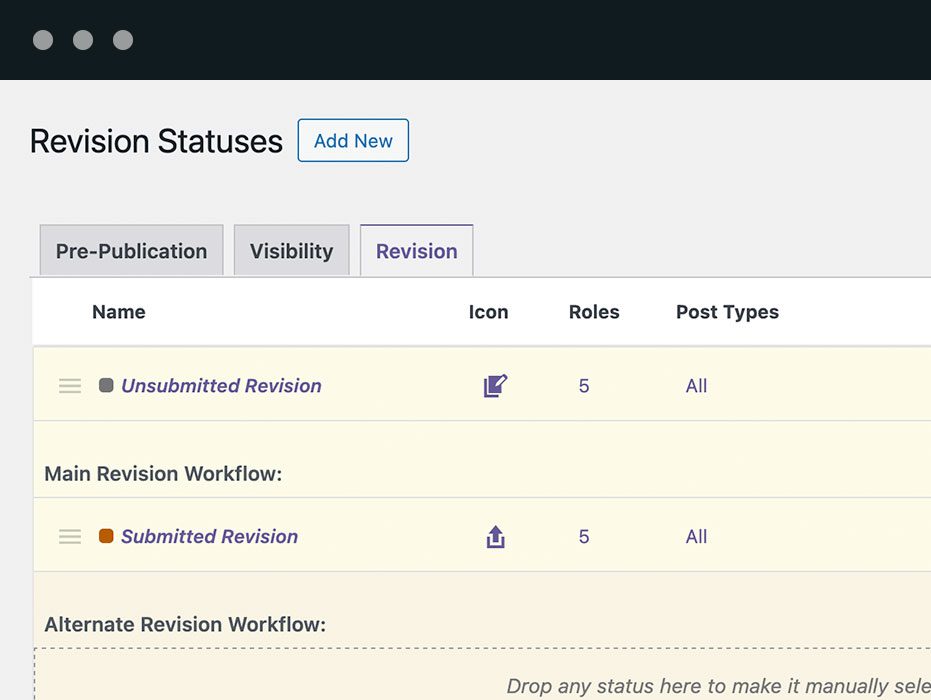Switch to the Pre-Publication tab
Screen dimensions: 931x700
131,251
